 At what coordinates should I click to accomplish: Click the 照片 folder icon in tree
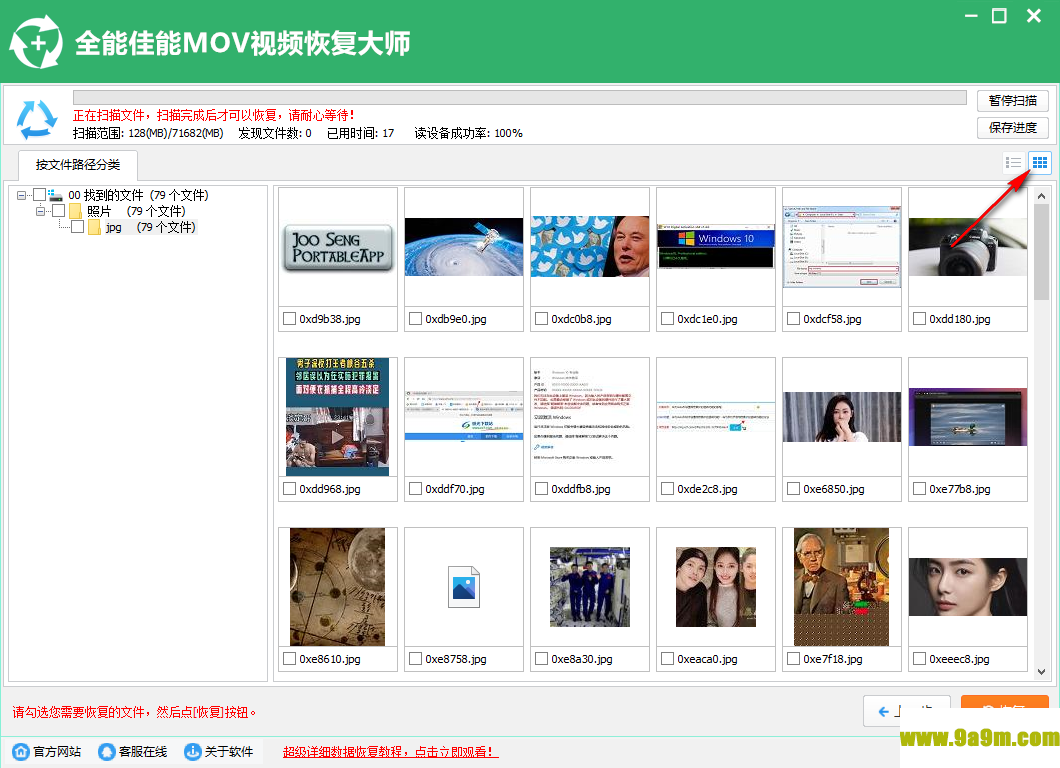(x=75, y=211)
